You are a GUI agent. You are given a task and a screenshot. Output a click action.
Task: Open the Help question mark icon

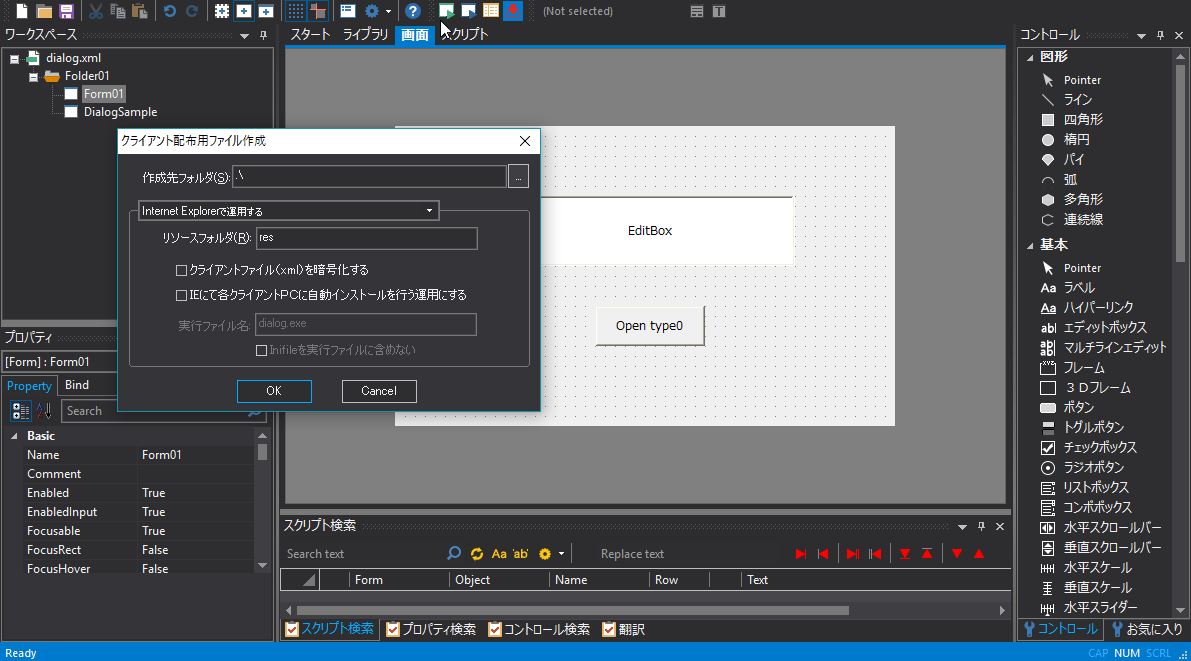pyautogui.click(x=412, y=11)
